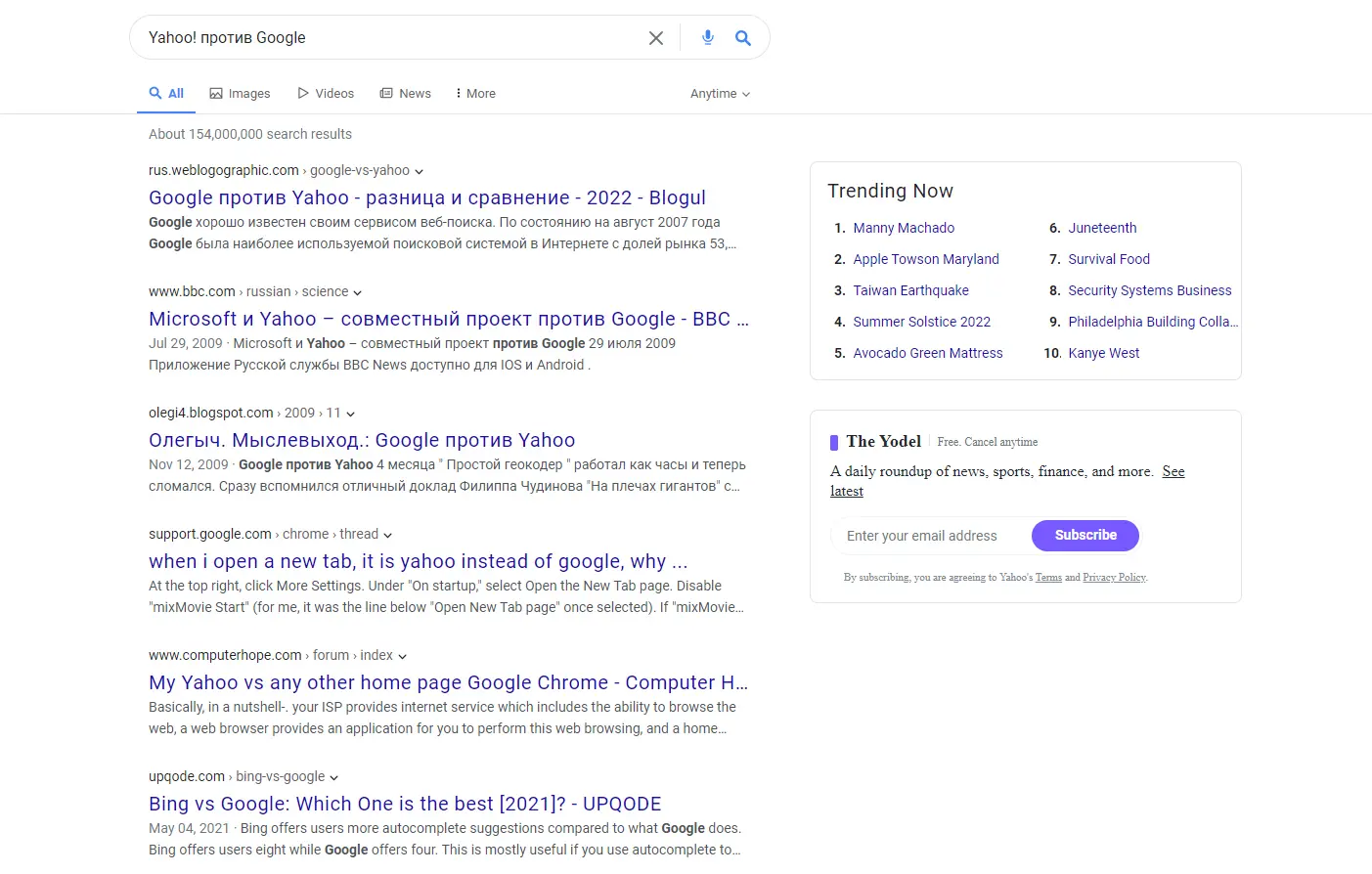Expand arrow next to olegi4.blogspot.com result
The height and width of the screenshot is (874, 1372).
pyautogui.click(x=350, y=414)
